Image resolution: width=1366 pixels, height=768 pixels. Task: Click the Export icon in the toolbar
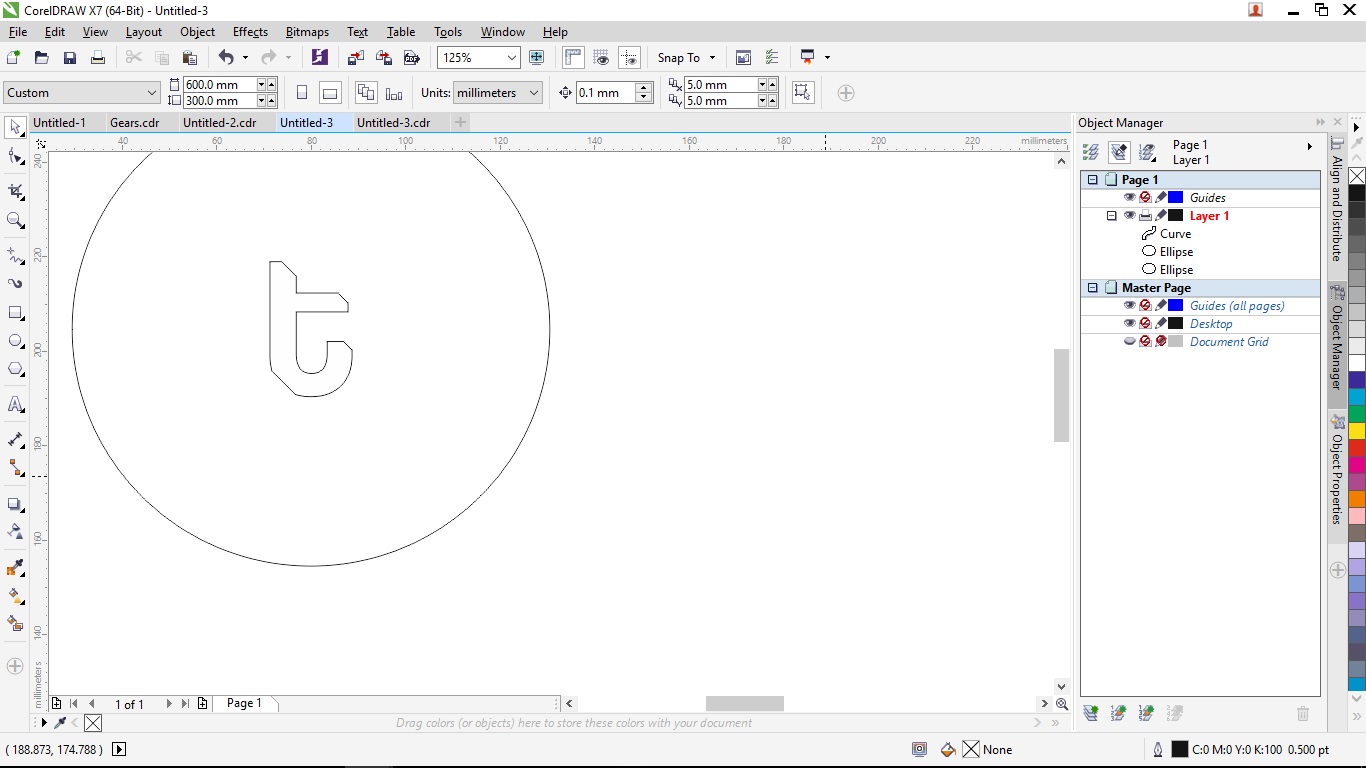tap(384, 58)
